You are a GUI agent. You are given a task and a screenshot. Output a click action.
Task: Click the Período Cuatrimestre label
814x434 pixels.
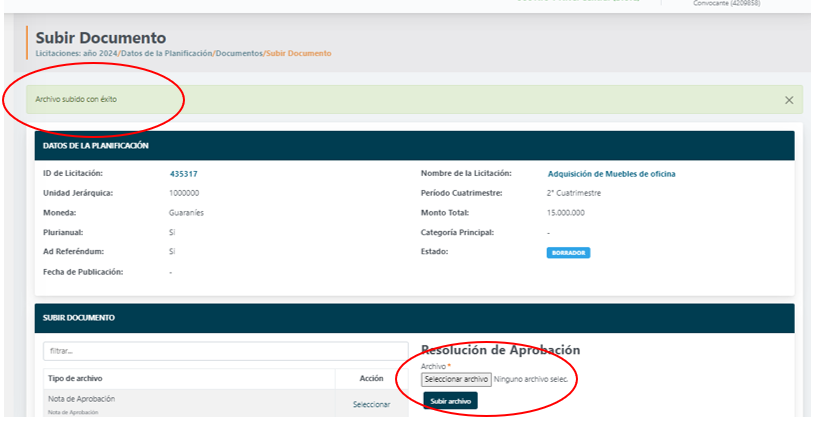tap(462, 193)
